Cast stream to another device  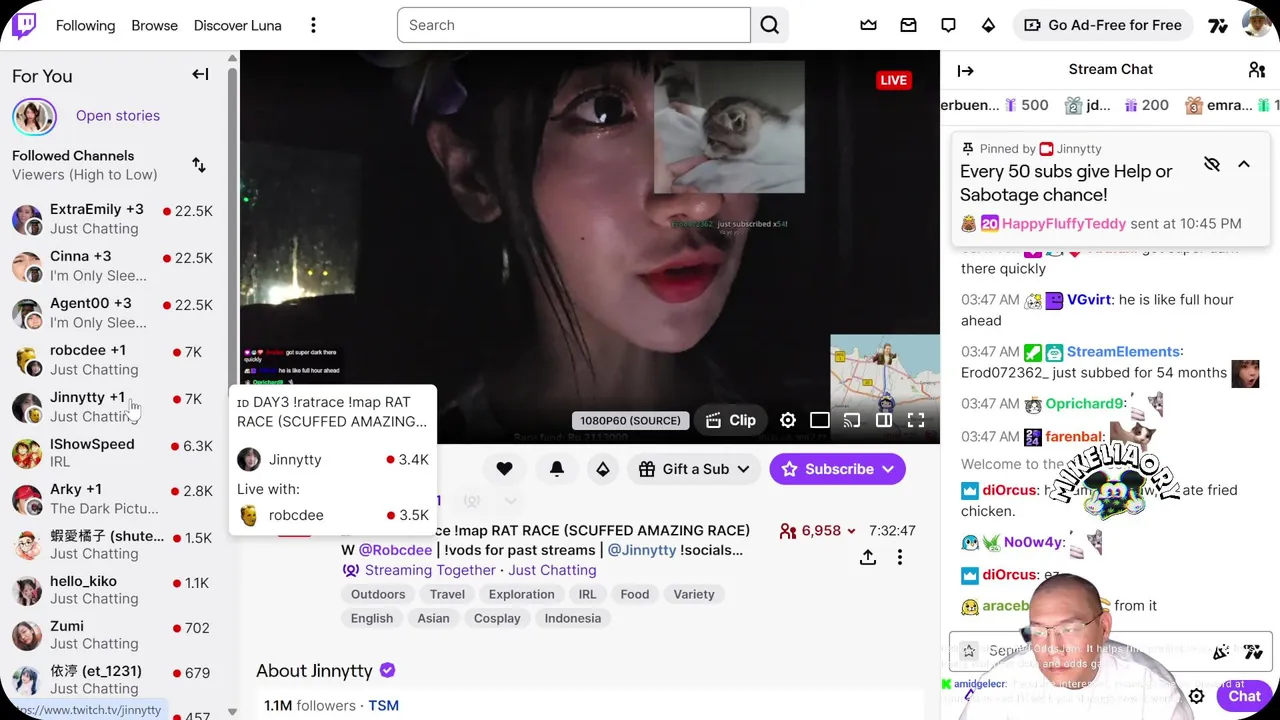click(x=852, y=420)
